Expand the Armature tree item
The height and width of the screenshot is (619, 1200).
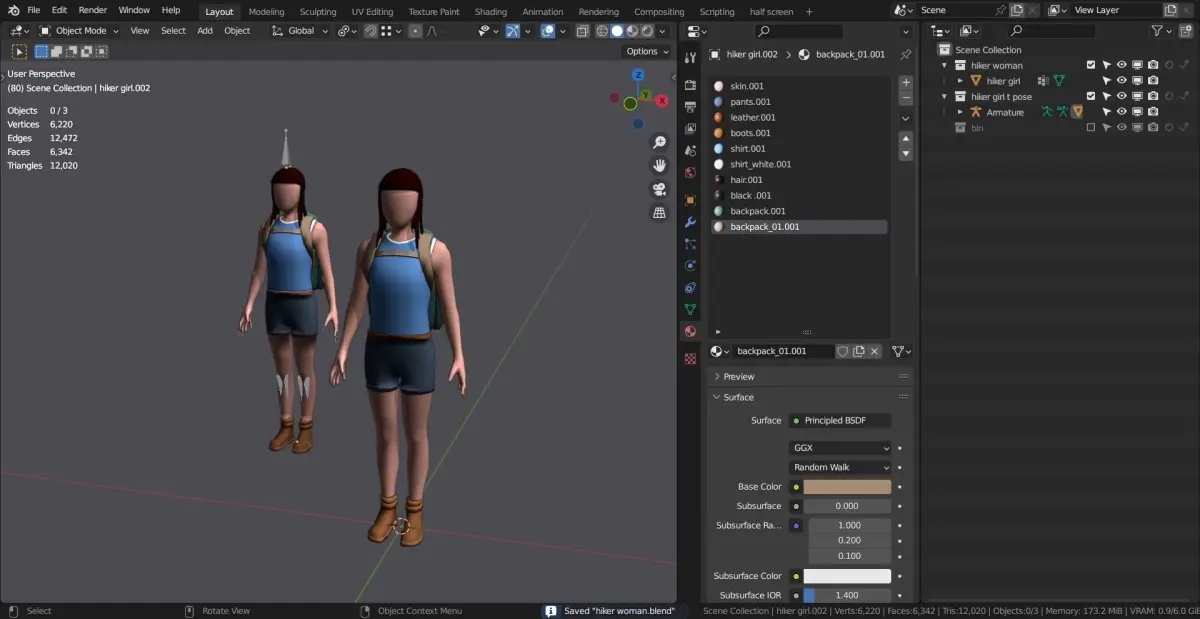[x=960, y=112]
